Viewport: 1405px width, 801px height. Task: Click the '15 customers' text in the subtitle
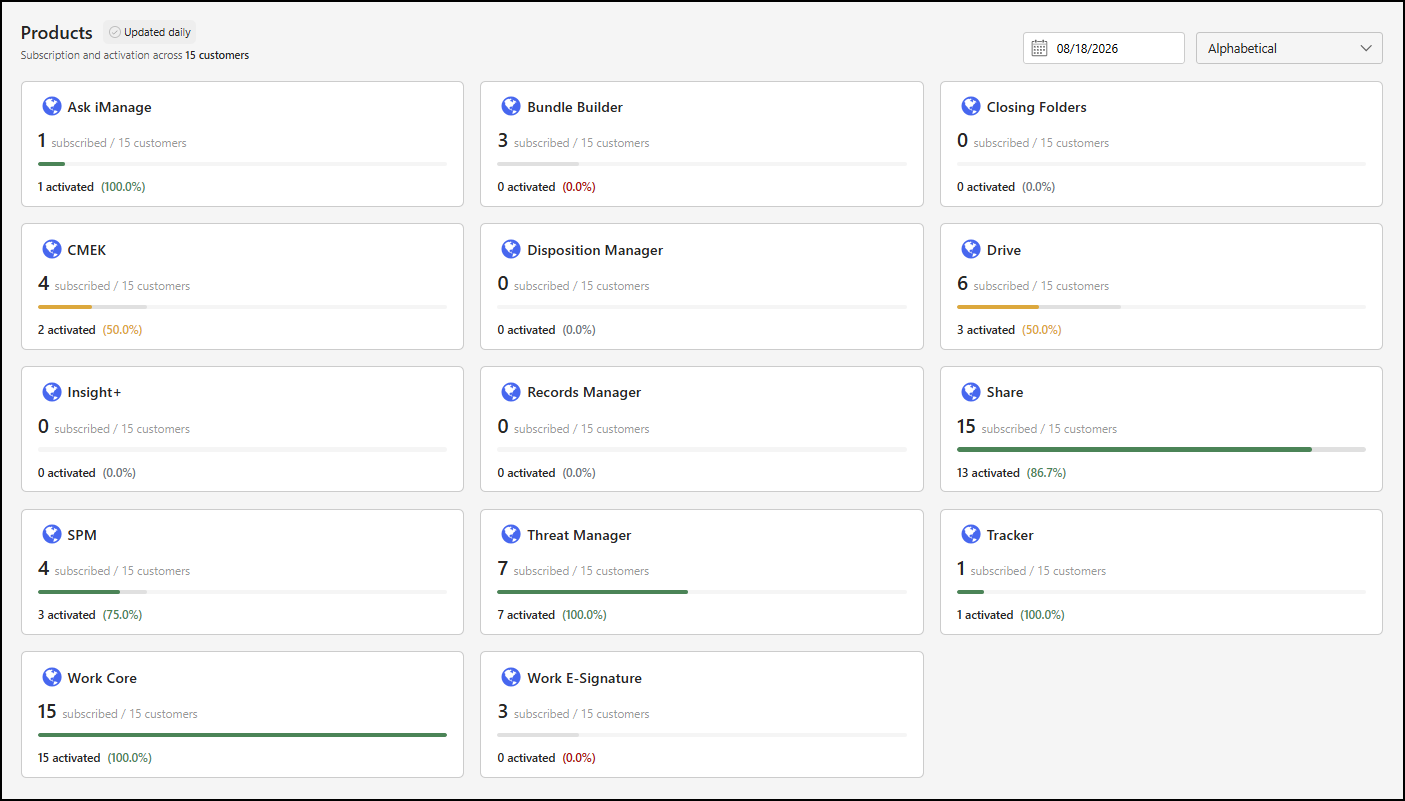coord(217,56)
